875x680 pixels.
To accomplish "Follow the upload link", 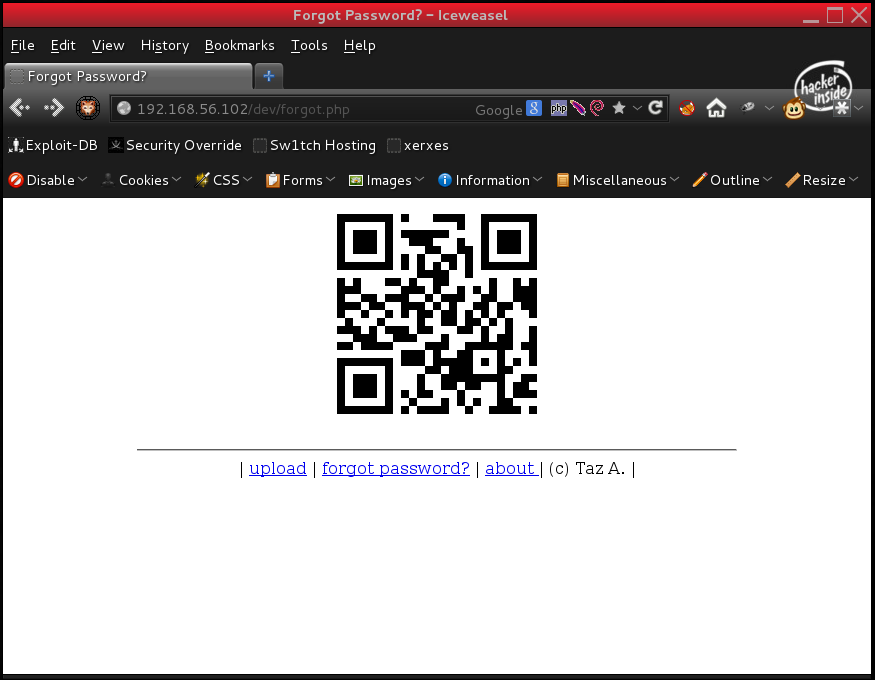I will point(277,468).
